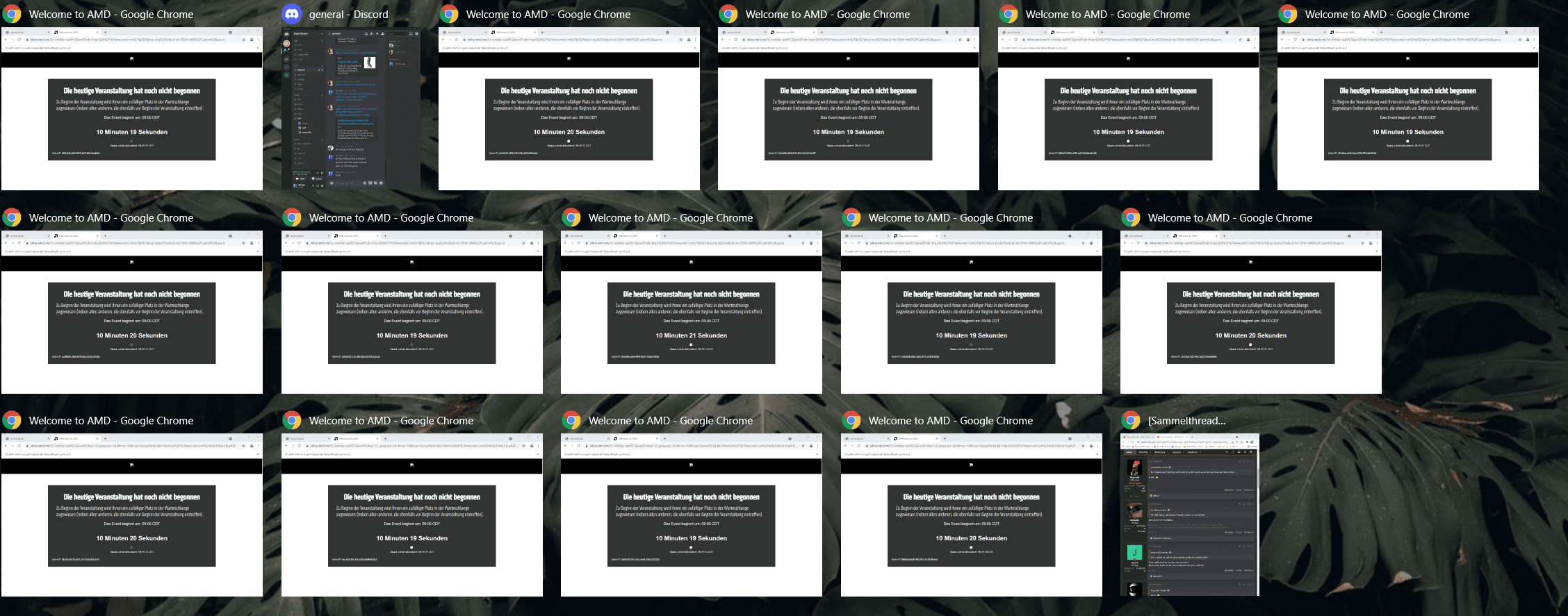Select the "[Sammelthread..." window title text

point(1186,421)
